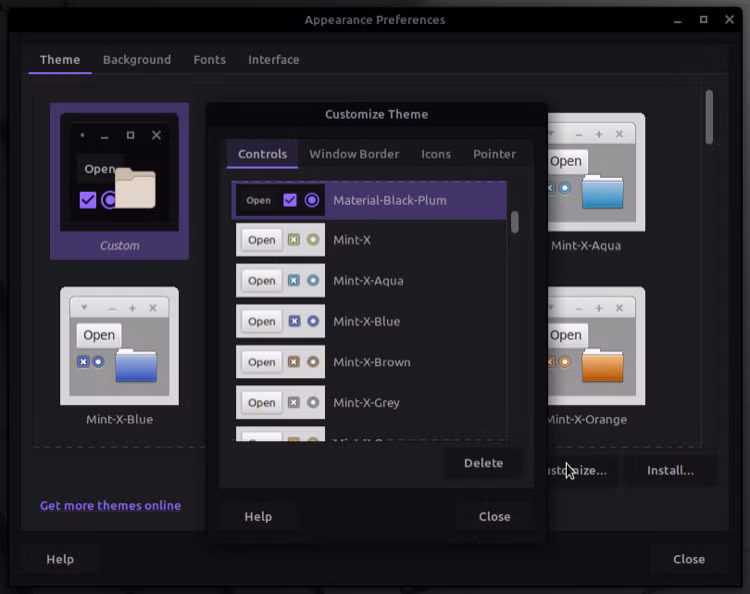
Task: Click Help in Appearance Preferences window
Action: 60,559
